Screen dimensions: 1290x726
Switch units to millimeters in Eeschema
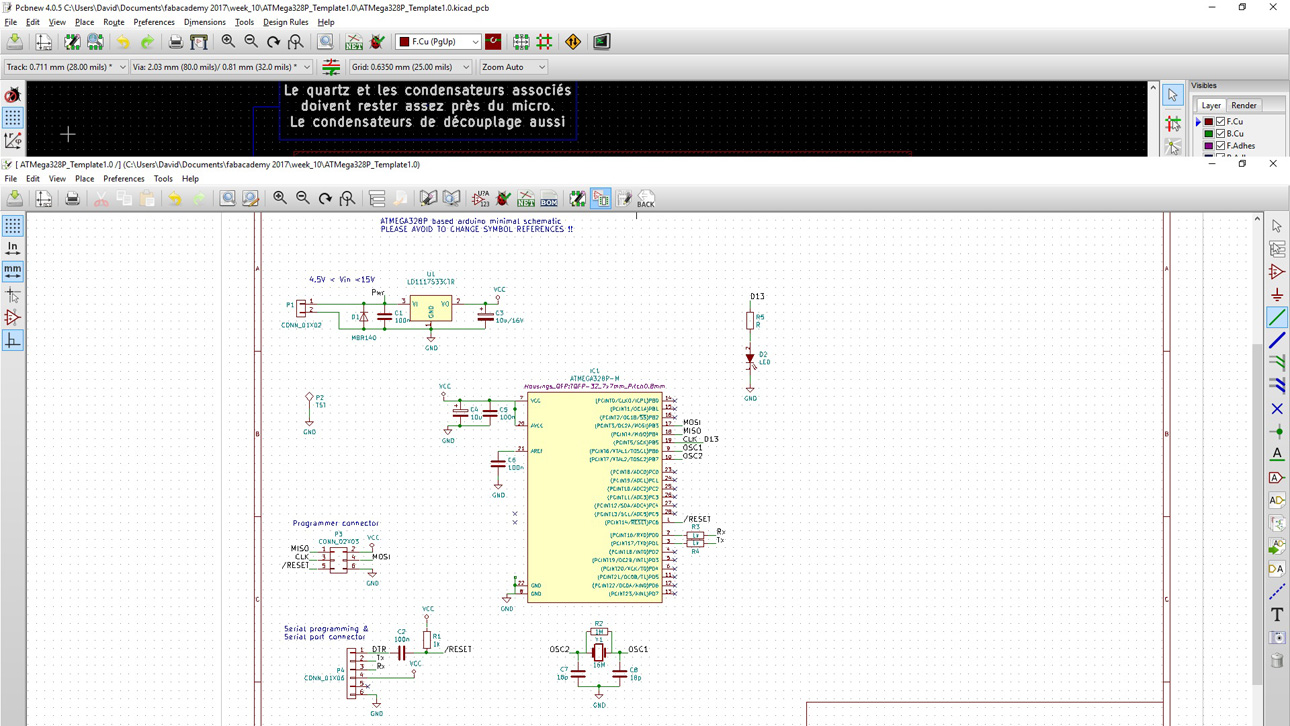12,272
